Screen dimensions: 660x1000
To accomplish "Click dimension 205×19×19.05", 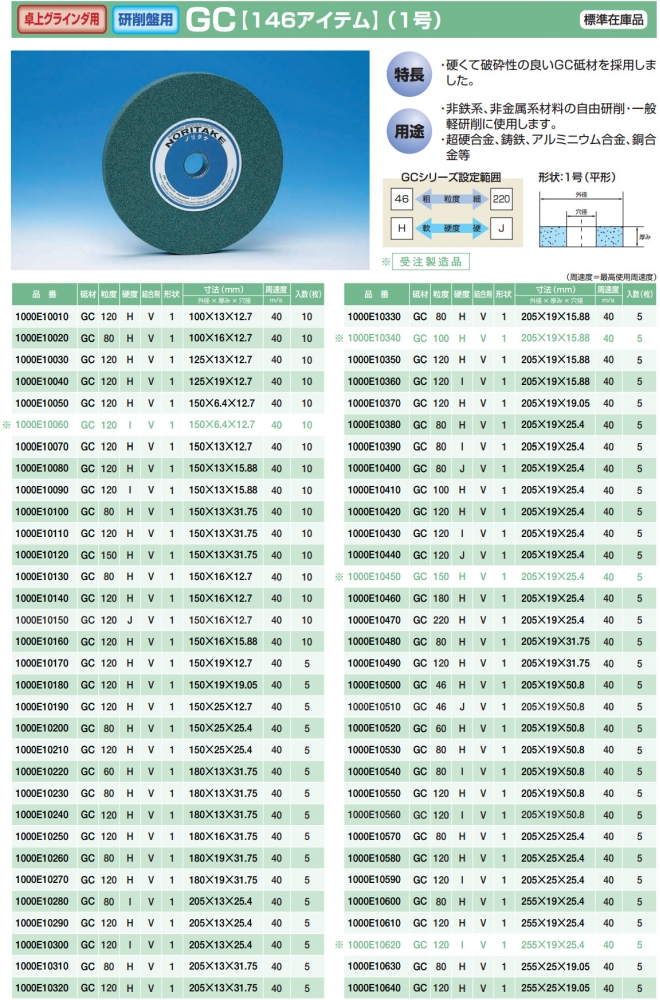I will click(555, 403).
